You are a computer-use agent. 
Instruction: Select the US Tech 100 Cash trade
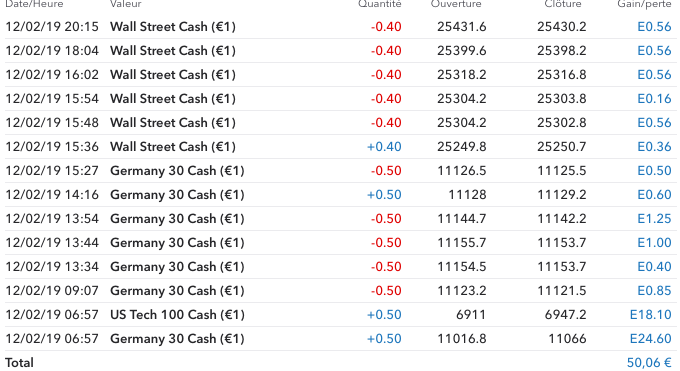[340, 315]
